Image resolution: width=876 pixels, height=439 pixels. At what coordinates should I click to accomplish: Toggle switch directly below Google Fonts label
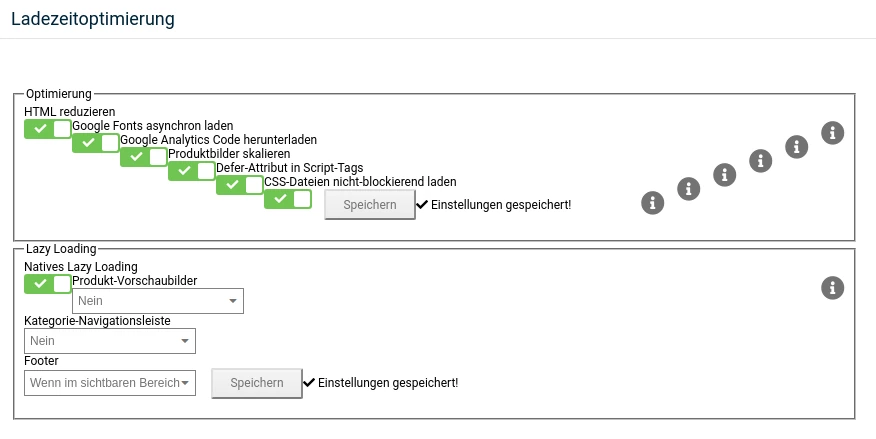point(96,143)
